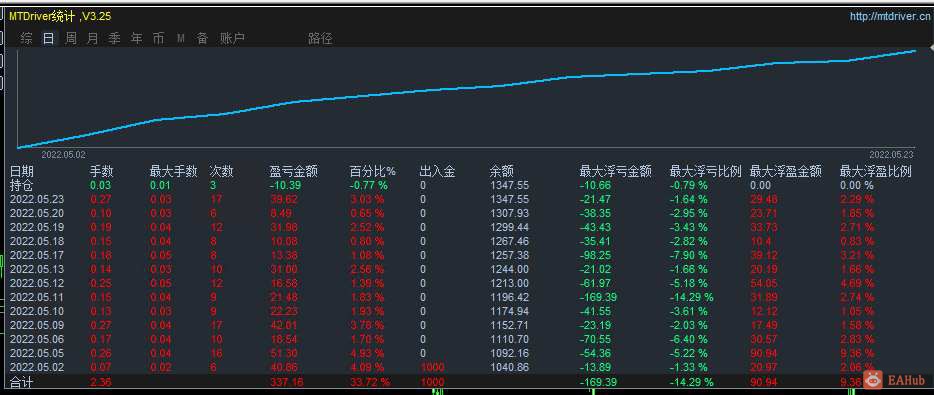Switch to the 综 summary tab
Image resolution: width=934 pixels, height=395 pixels.
(26, 39)
